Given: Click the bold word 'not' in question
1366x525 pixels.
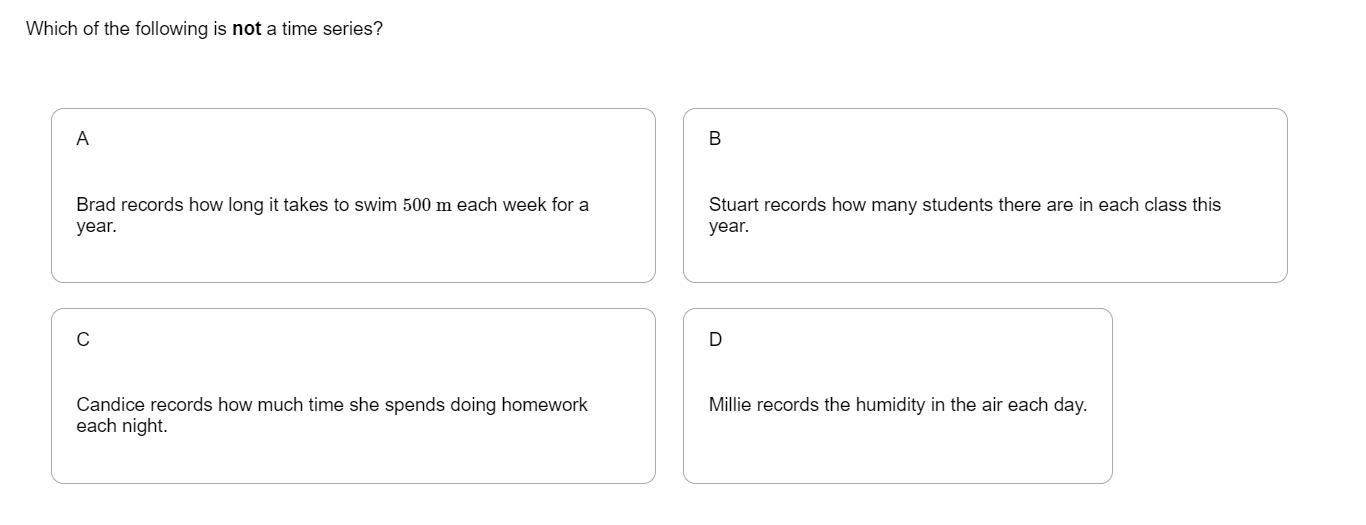Looking at the screenshot, I should tap(246, 29).
